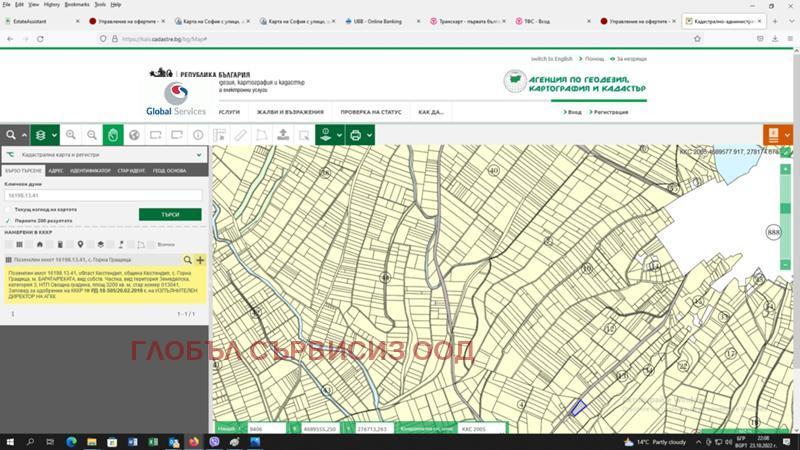The image size is (800, 450).
Task: Click the upload file toolbar icon
Action: tap(283, 135)
